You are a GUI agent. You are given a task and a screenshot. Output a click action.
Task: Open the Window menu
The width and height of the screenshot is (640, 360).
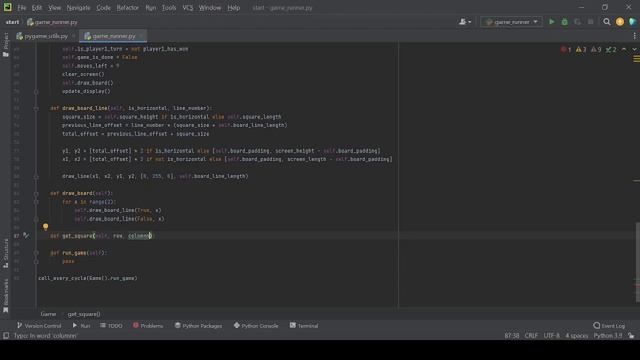209,8
